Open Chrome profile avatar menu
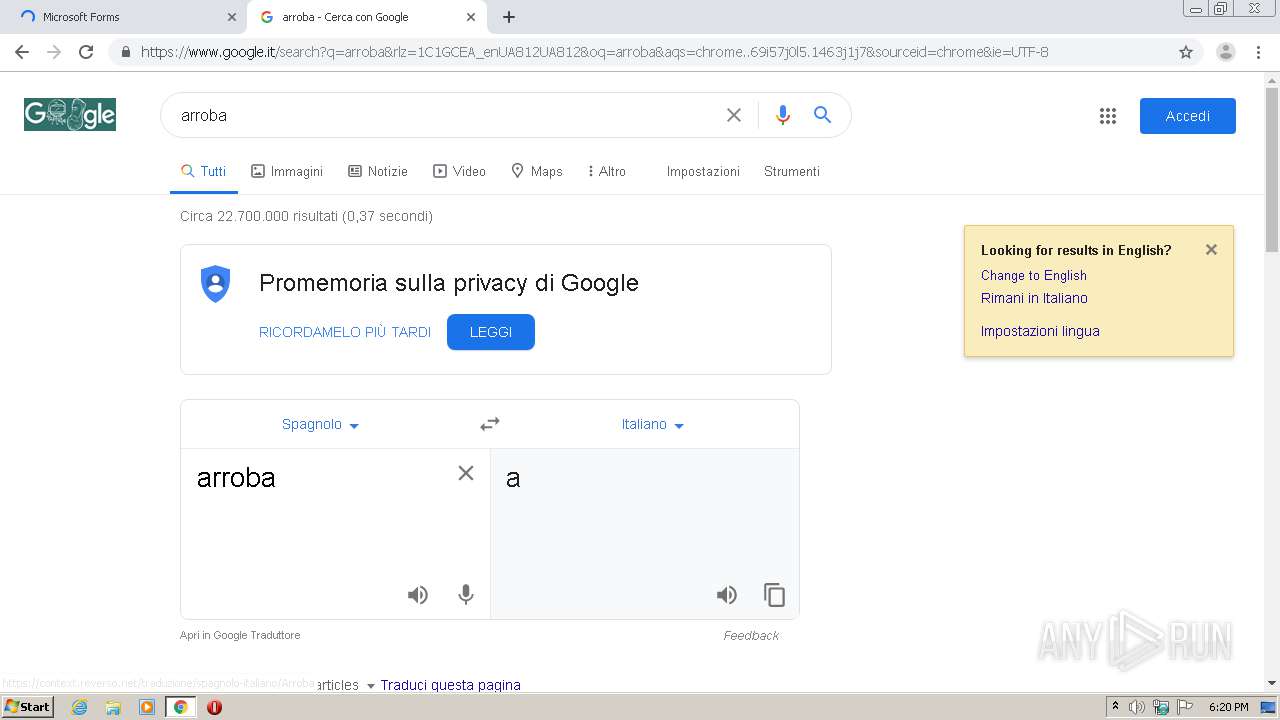Screen dimensions: 1280x720 [1225, 52]
